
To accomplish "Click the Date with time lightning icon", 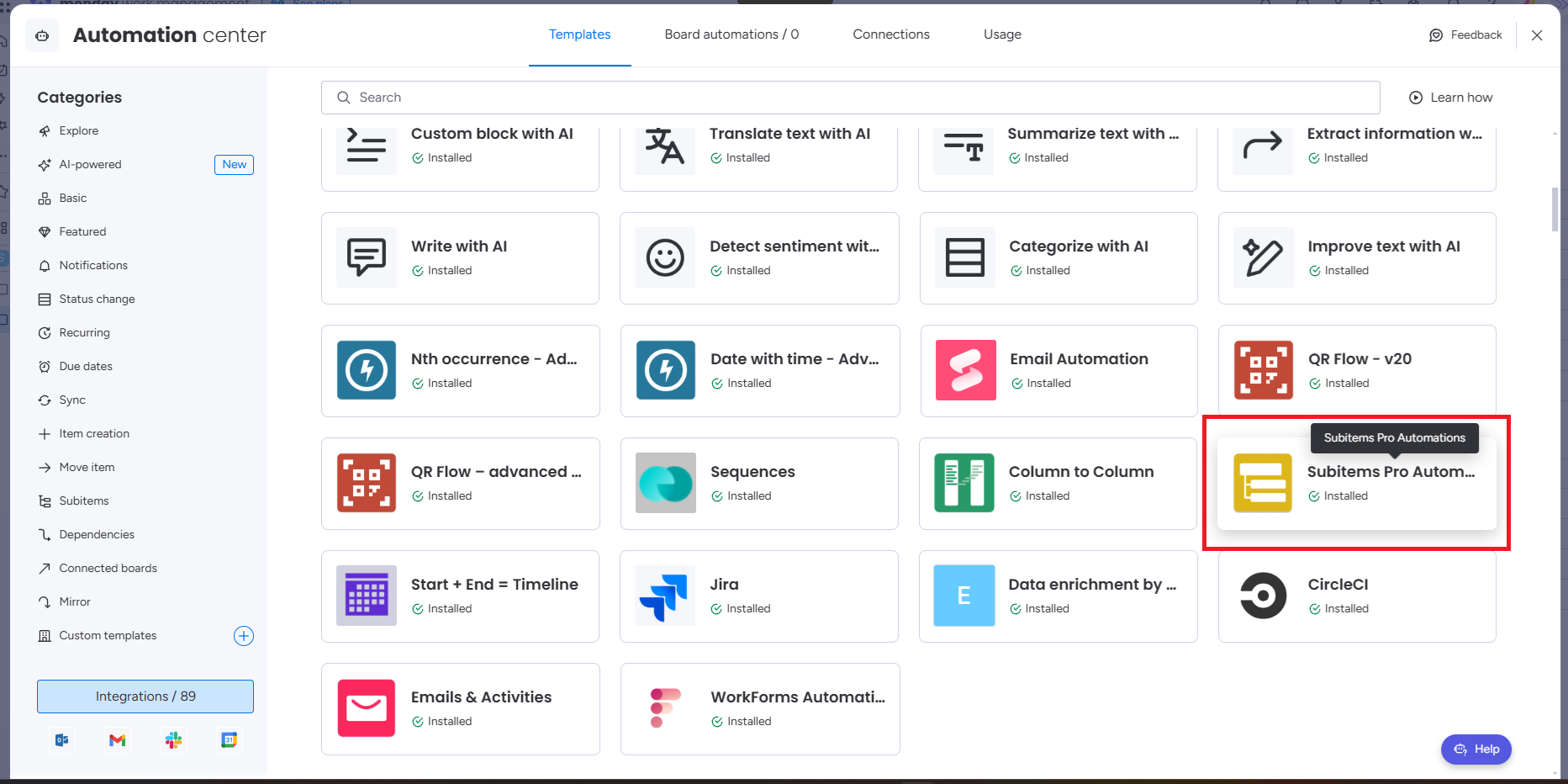I will pos(666,370).
